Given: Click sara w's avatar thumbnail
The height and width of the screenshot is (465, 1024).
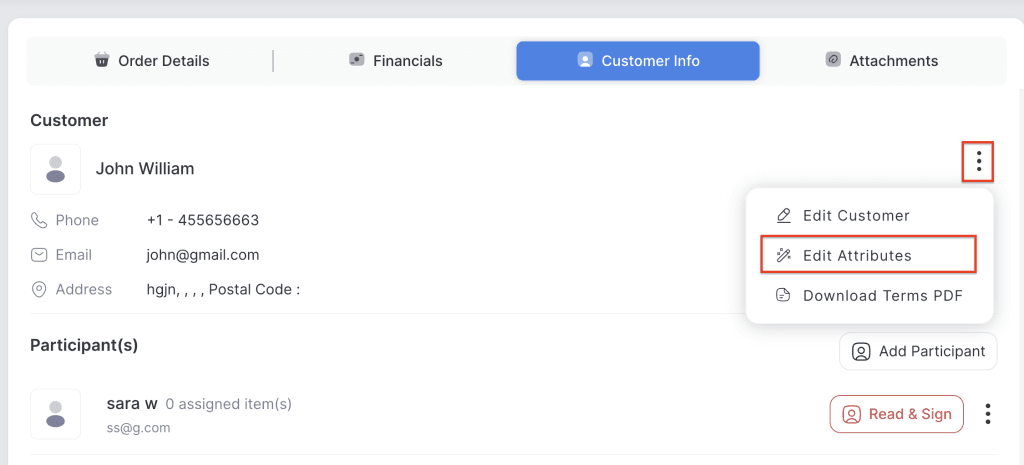Looking at the screenshot, I should (56, 414).
